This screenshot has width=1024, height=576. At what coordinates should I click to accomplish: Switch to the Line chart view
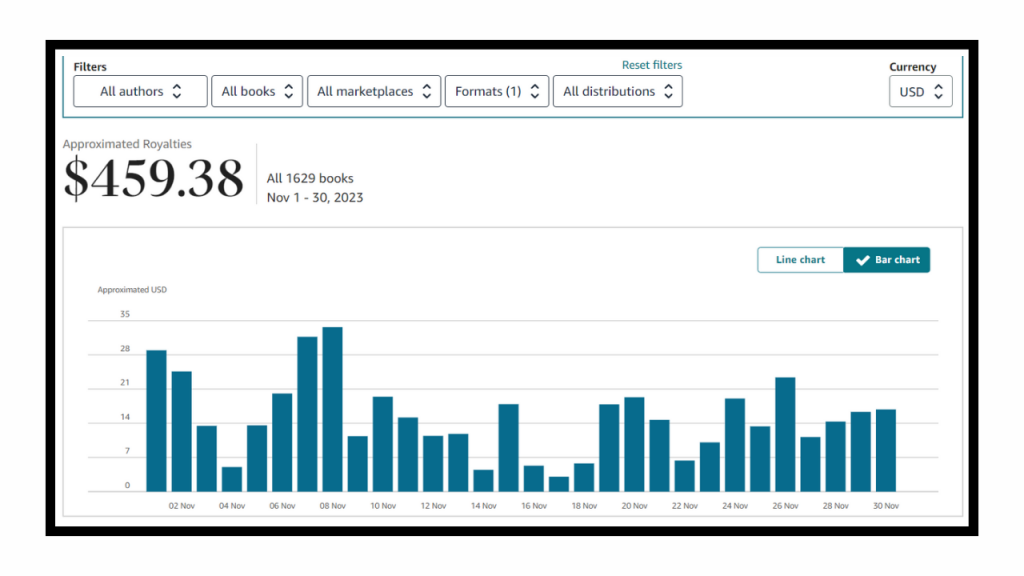(800, 260)
